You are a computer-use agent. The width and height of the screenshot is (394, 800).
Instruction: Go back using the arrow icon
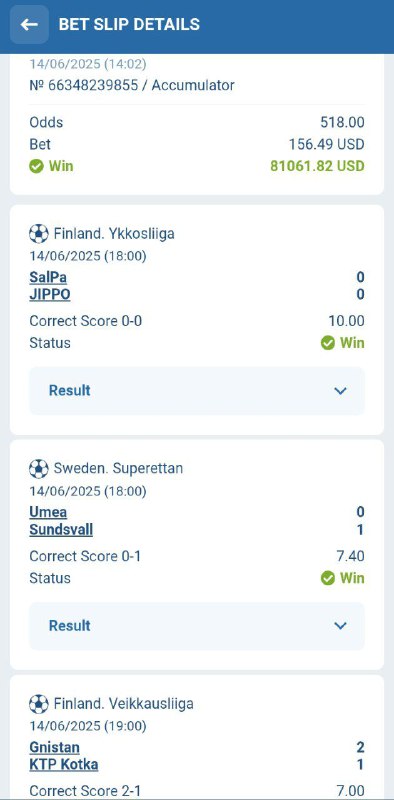(x=30, y=24)
